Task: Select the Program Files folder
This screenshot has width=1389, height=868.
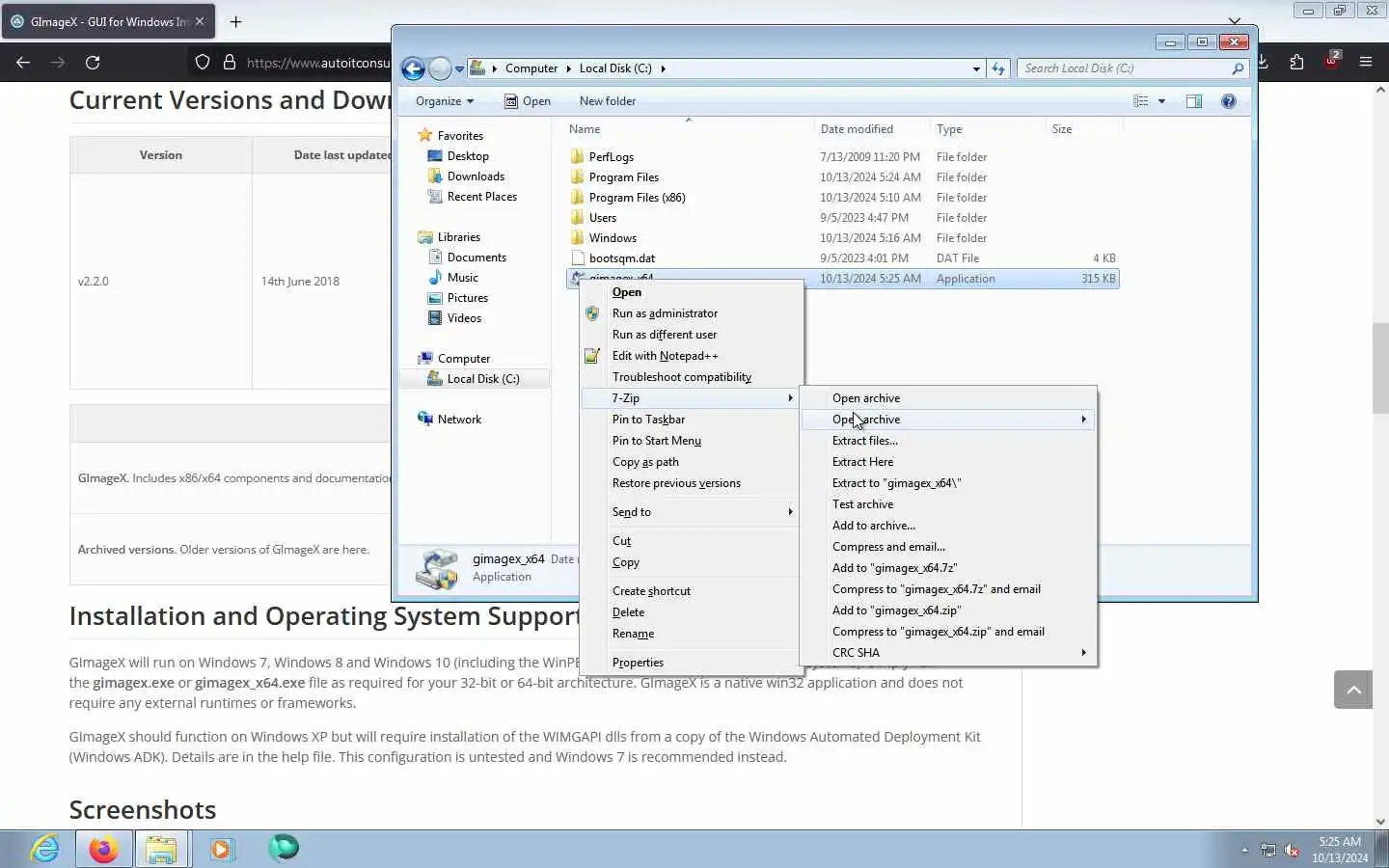Action: click(623, 177)
